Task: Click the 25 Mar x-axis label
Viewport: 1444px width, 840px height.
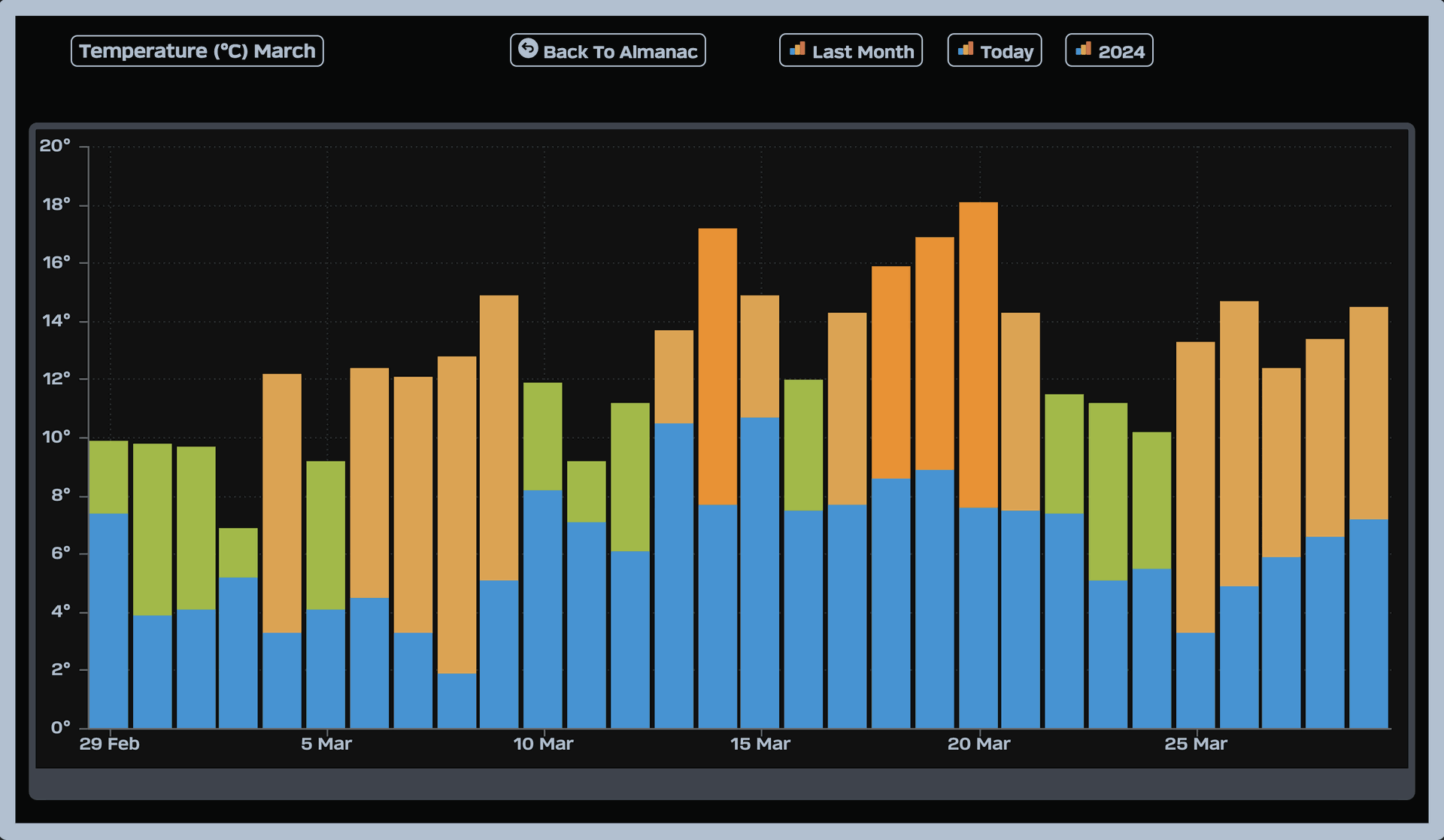Action: coord(1195,744)
